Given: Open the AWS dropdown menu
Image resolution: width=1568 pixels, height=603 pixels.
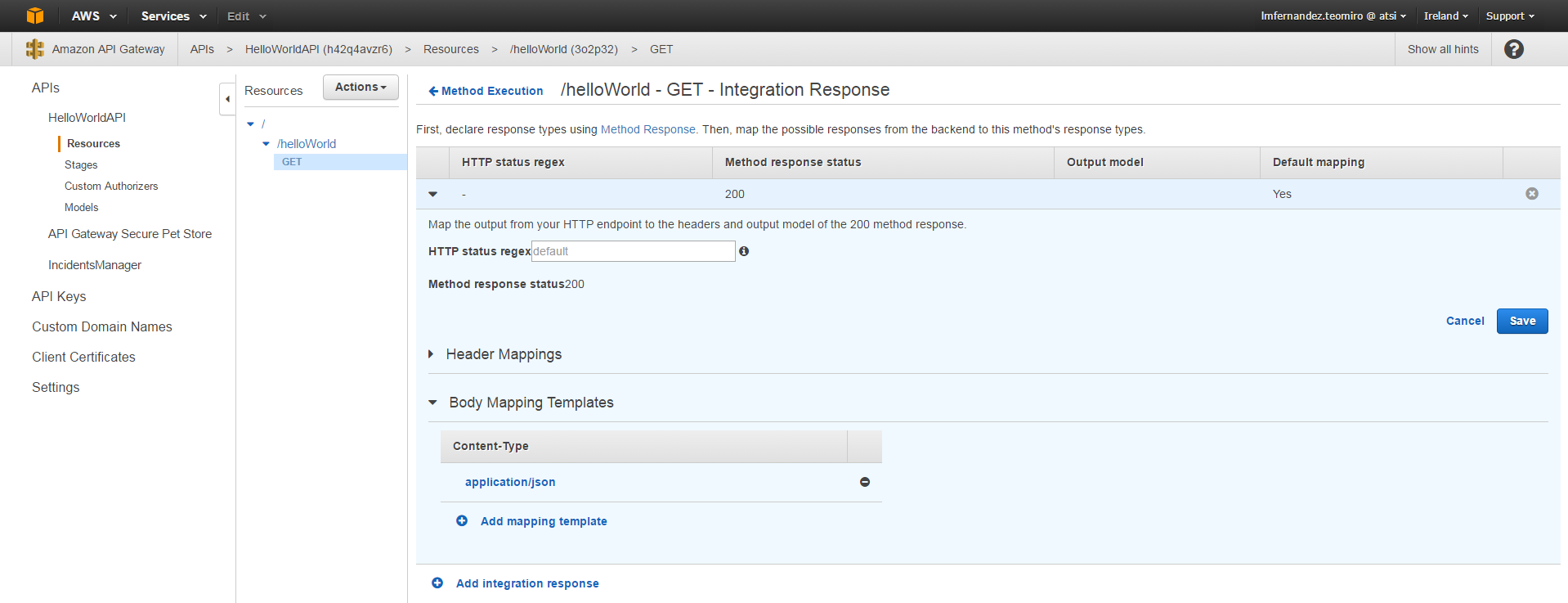Looking at the screenshot, I should point(94,16).
